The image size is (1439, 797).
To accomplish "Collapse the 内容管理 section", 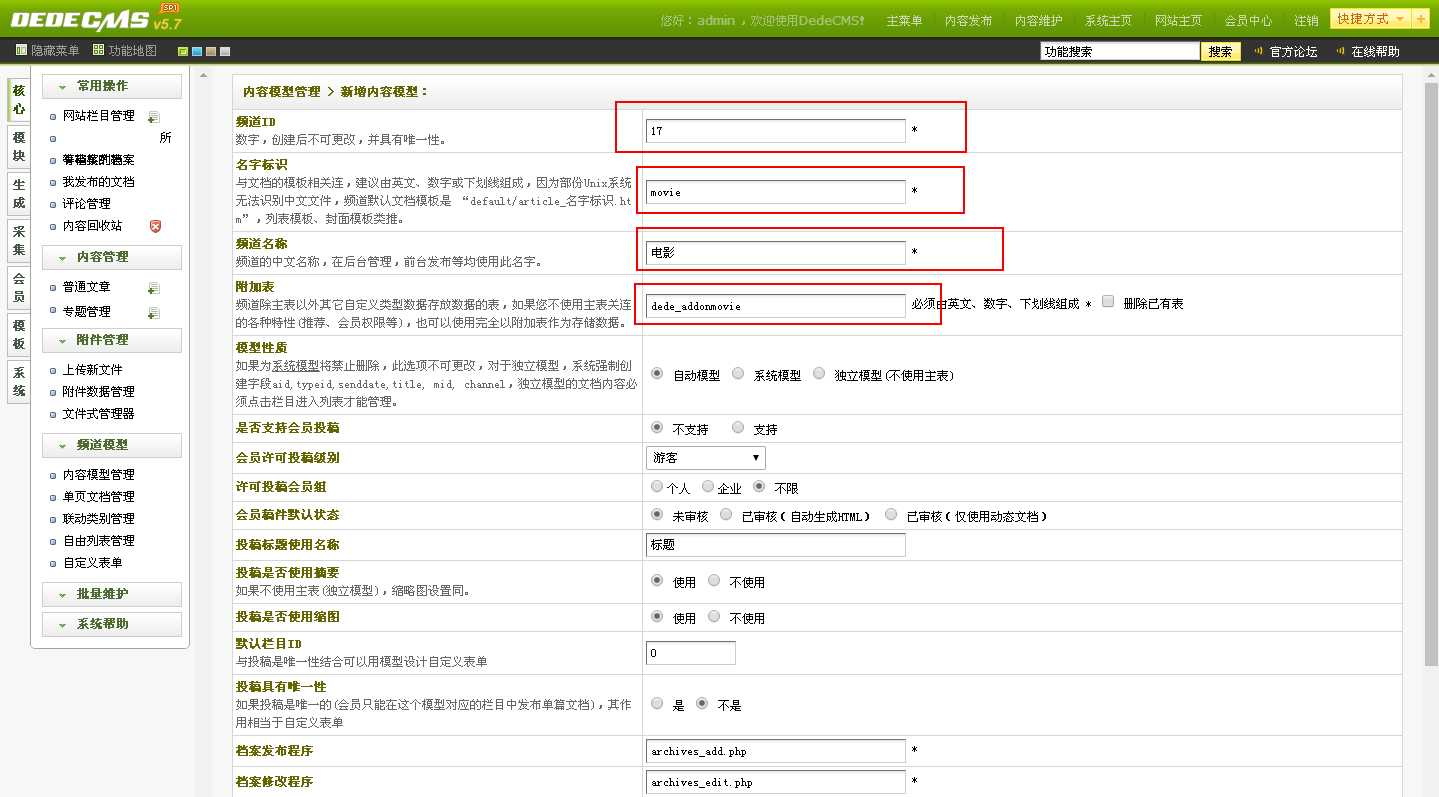I will [112, 257].
